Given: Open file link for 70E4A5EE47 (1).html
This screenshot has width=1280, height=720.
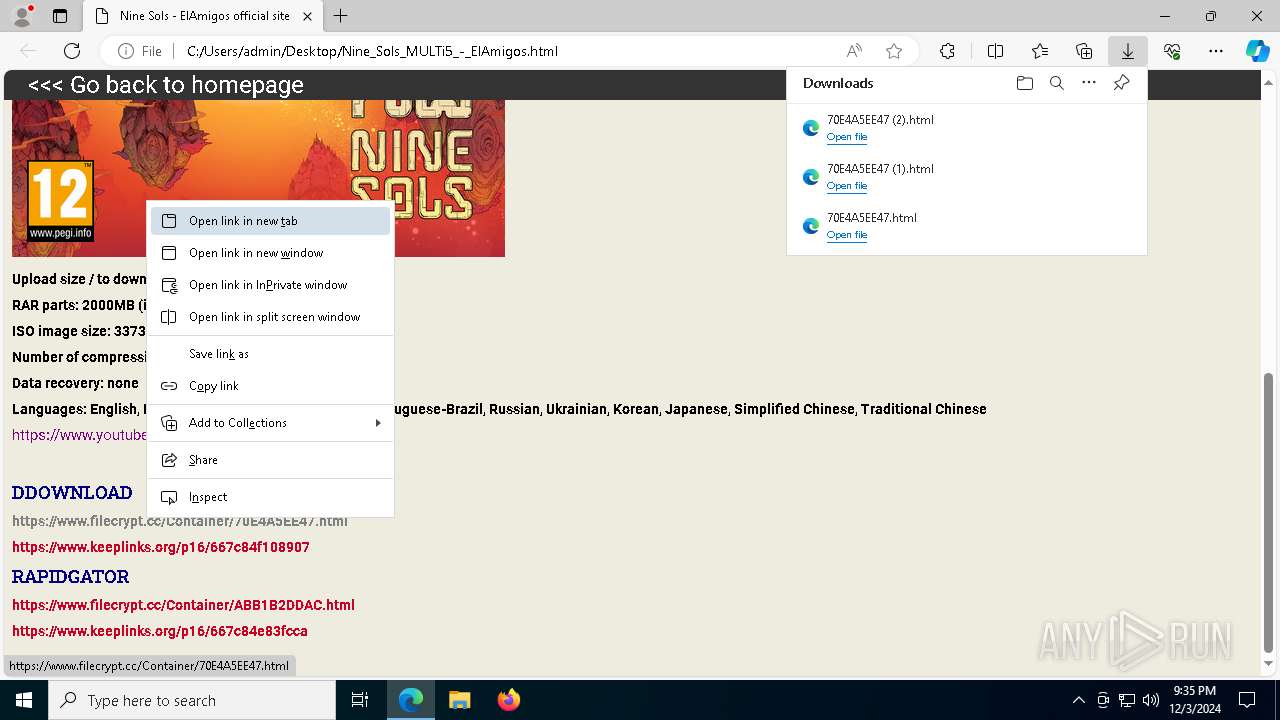Looking at the screenshot, I should [x=847, y=186].
